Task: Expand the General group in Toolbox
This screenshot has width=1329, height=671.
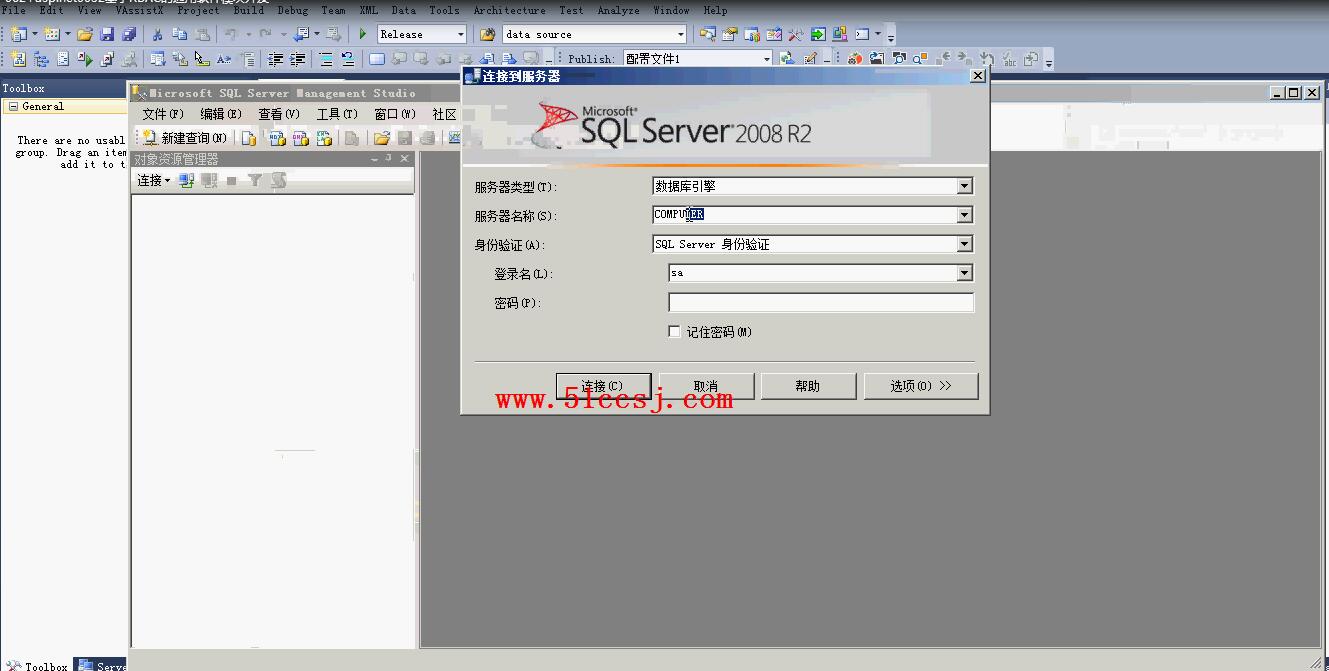Action: (x=13, y=106)
